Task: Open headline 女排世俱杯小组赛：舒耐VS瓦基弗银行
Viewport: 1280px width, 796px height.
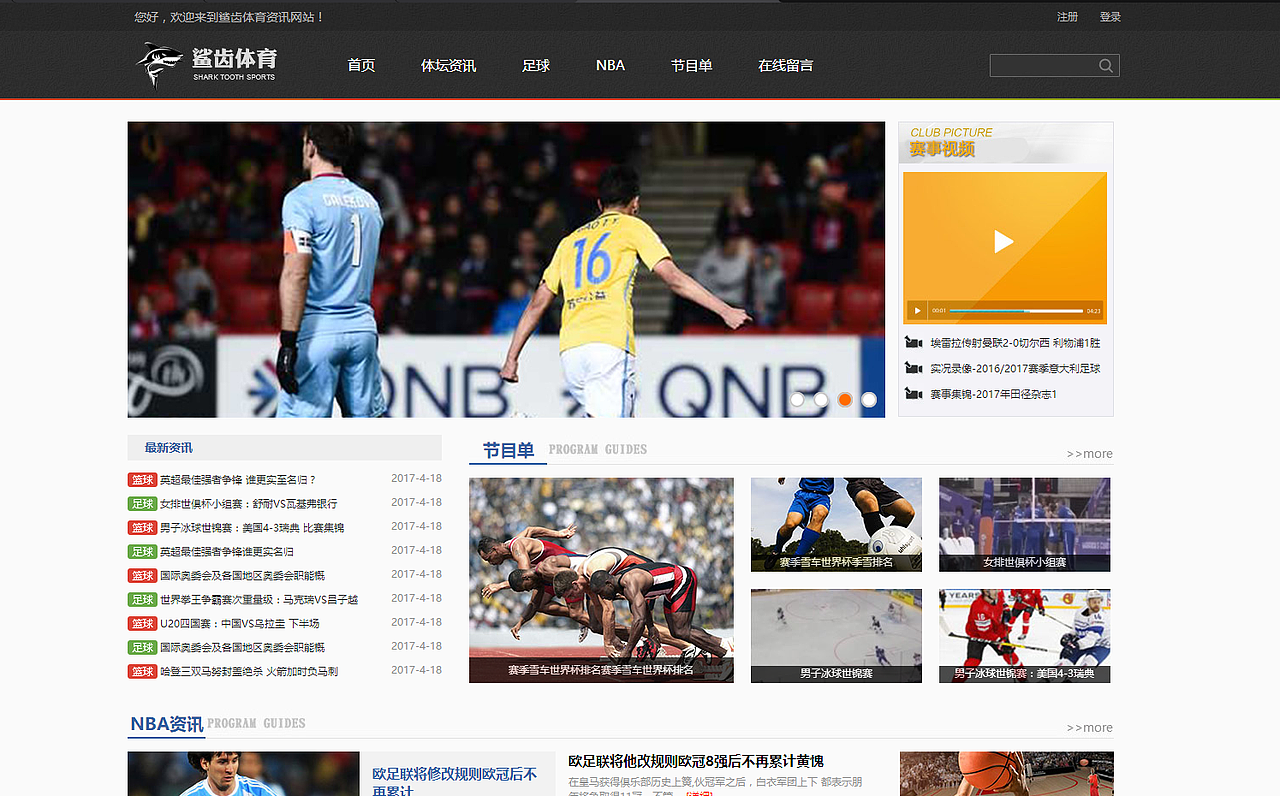Action: tap(248, 504)
